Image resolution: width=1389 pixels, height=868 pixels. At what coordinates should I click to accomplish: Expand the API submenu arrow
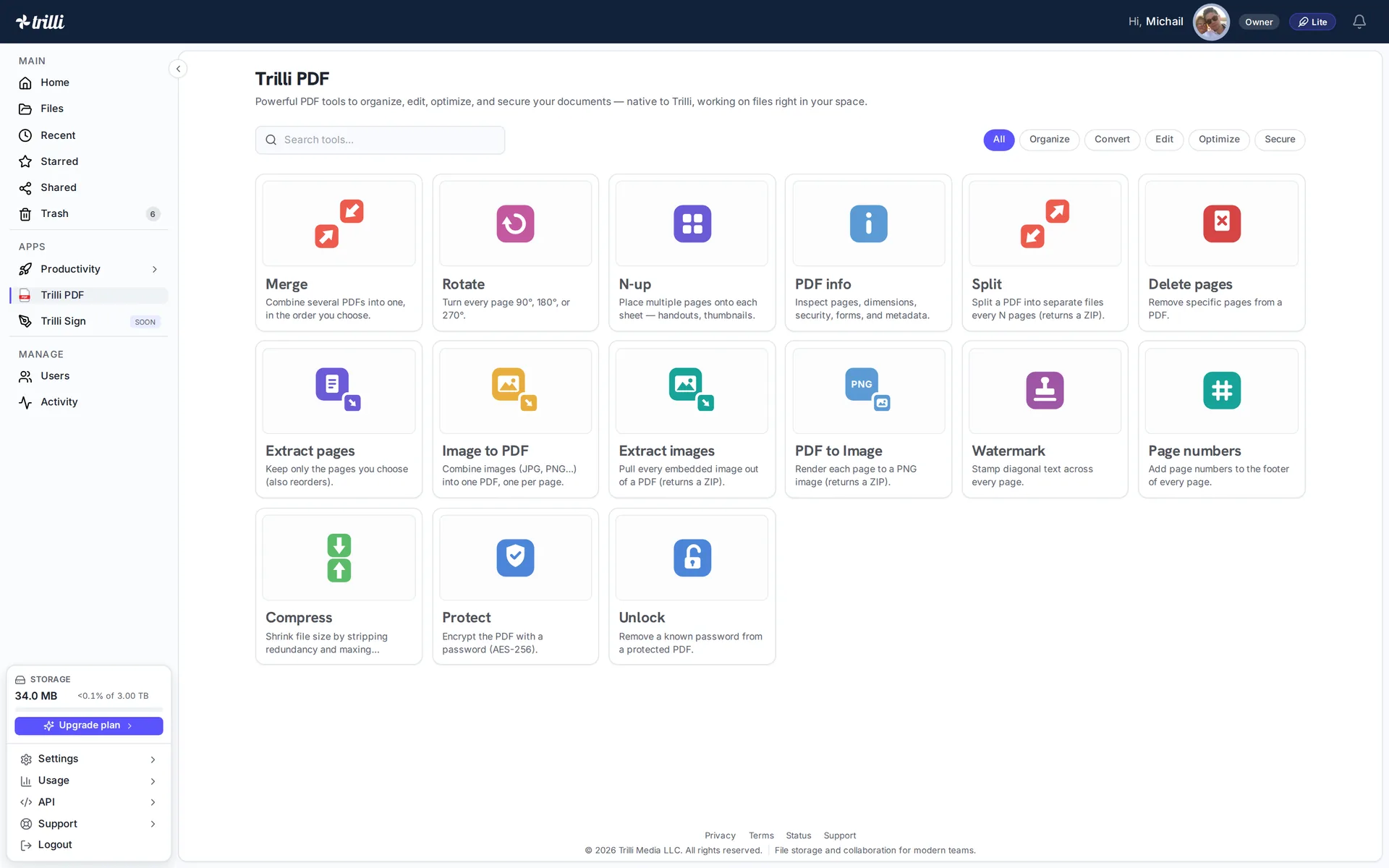coord(153,802)
